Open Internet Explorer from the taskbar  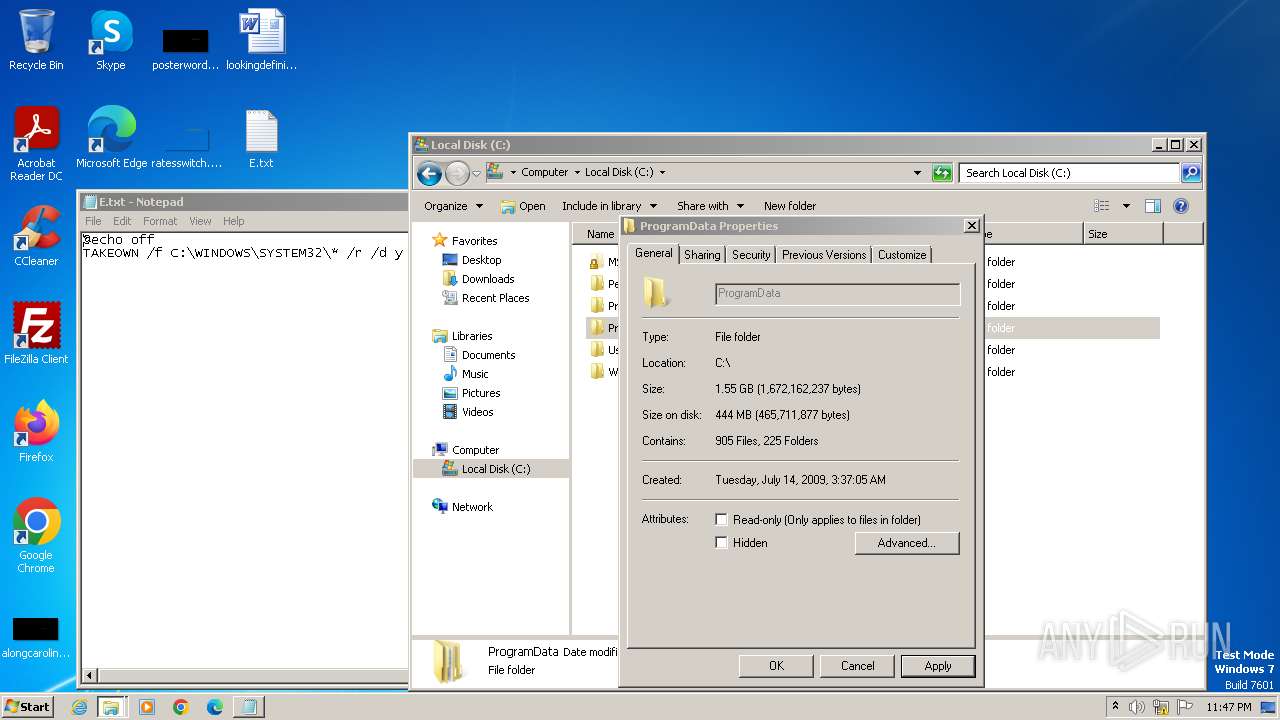[79, 707]
